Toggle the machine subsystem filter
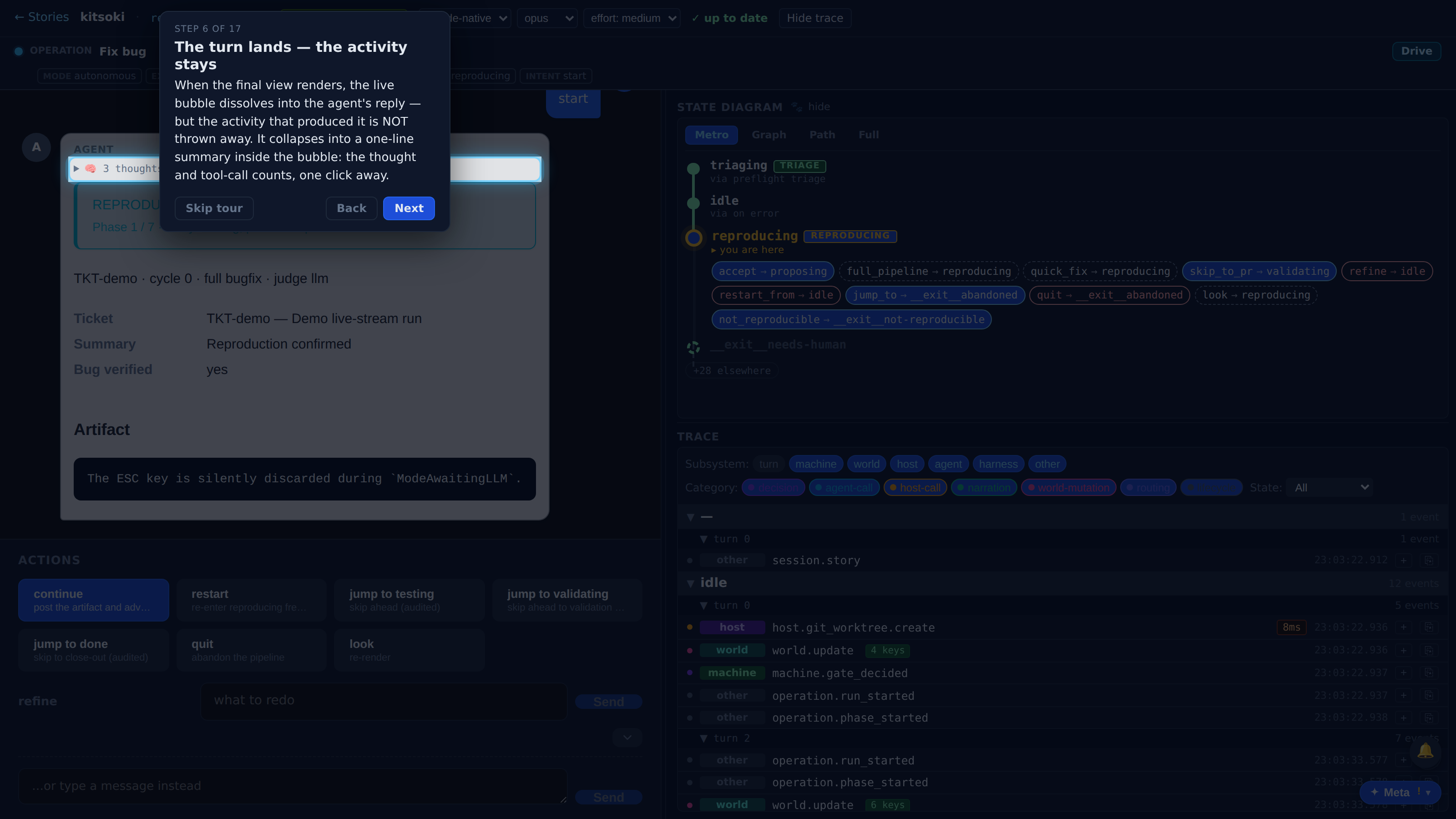The width and height of the screenshot is (1456, 819). click(x=816, y=464)
